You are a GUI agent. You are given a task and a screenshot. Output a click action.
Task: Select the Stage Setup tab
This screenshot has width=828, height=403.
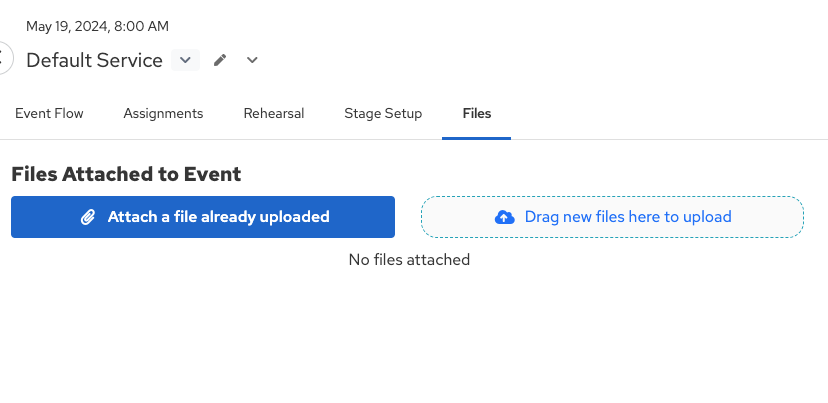(x=383, y=114)
